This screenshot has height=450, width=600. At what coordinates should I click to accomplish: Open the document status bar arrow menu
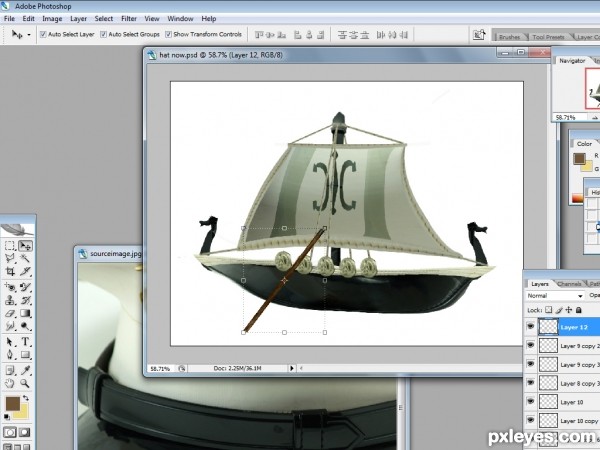(292, 368)
